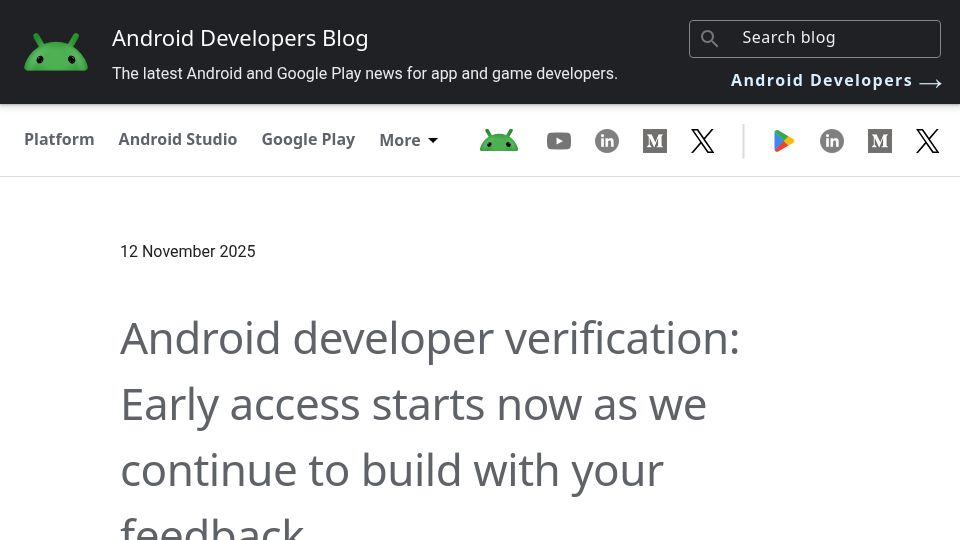Image resolution: width=960 pixels, height=540 pixels.
Task: Open the Medium icon in the Google Play group
Action: [880, 141]
